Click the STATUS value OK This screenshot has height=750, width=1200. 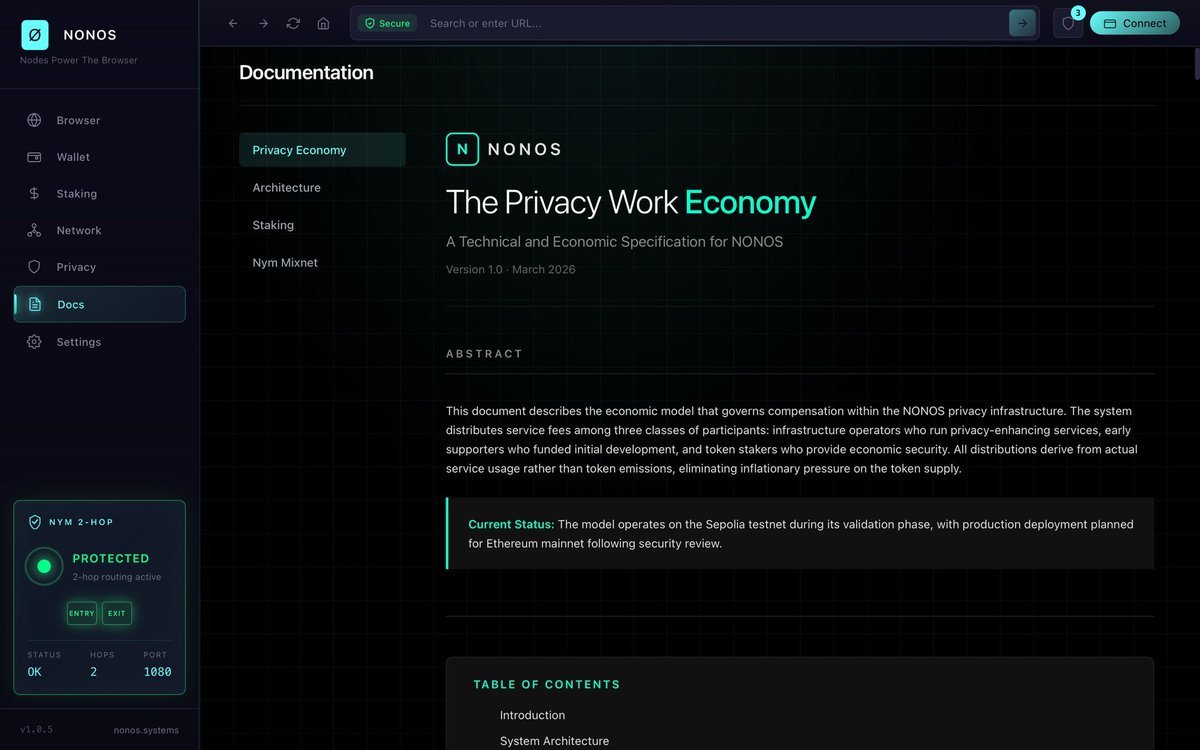[35, 672]
